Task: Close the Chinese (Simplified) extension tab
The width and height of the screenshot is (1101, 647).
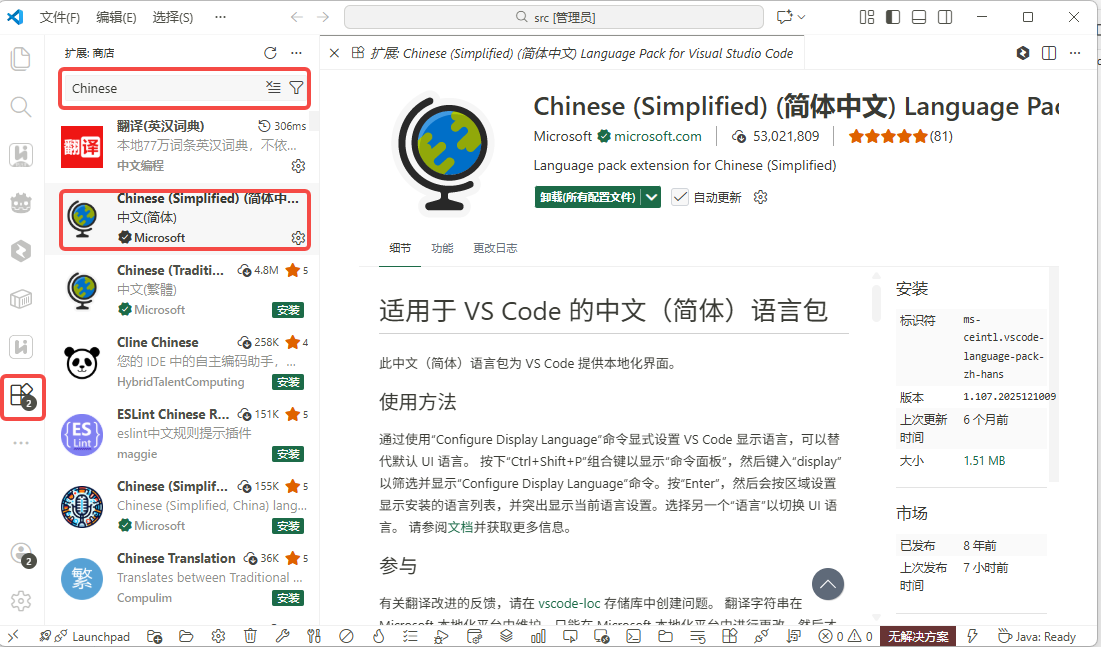Action: click(x=335, y=53)
